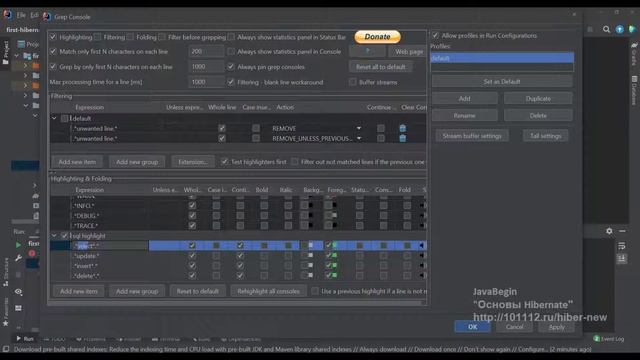Toggle the Highlighting checkbox
The width and height of the screenshot is (640, 360).
(x=53, y=37)
